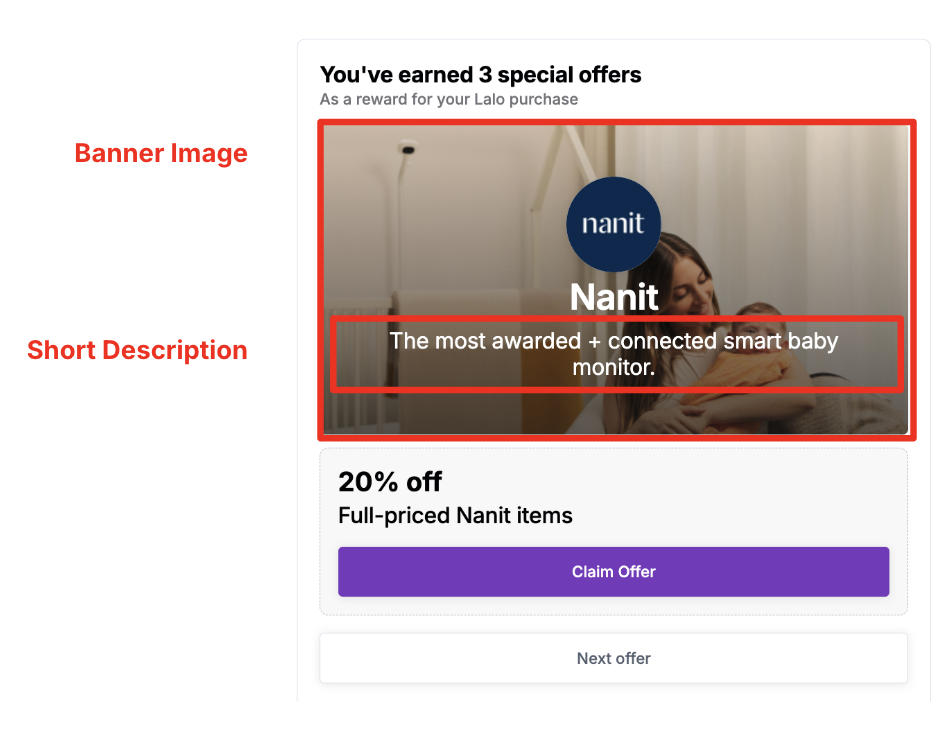The image size is (948, 738).
Task: Click the Lalo purchase reward subtitle
Action: (x=449, y=99)
